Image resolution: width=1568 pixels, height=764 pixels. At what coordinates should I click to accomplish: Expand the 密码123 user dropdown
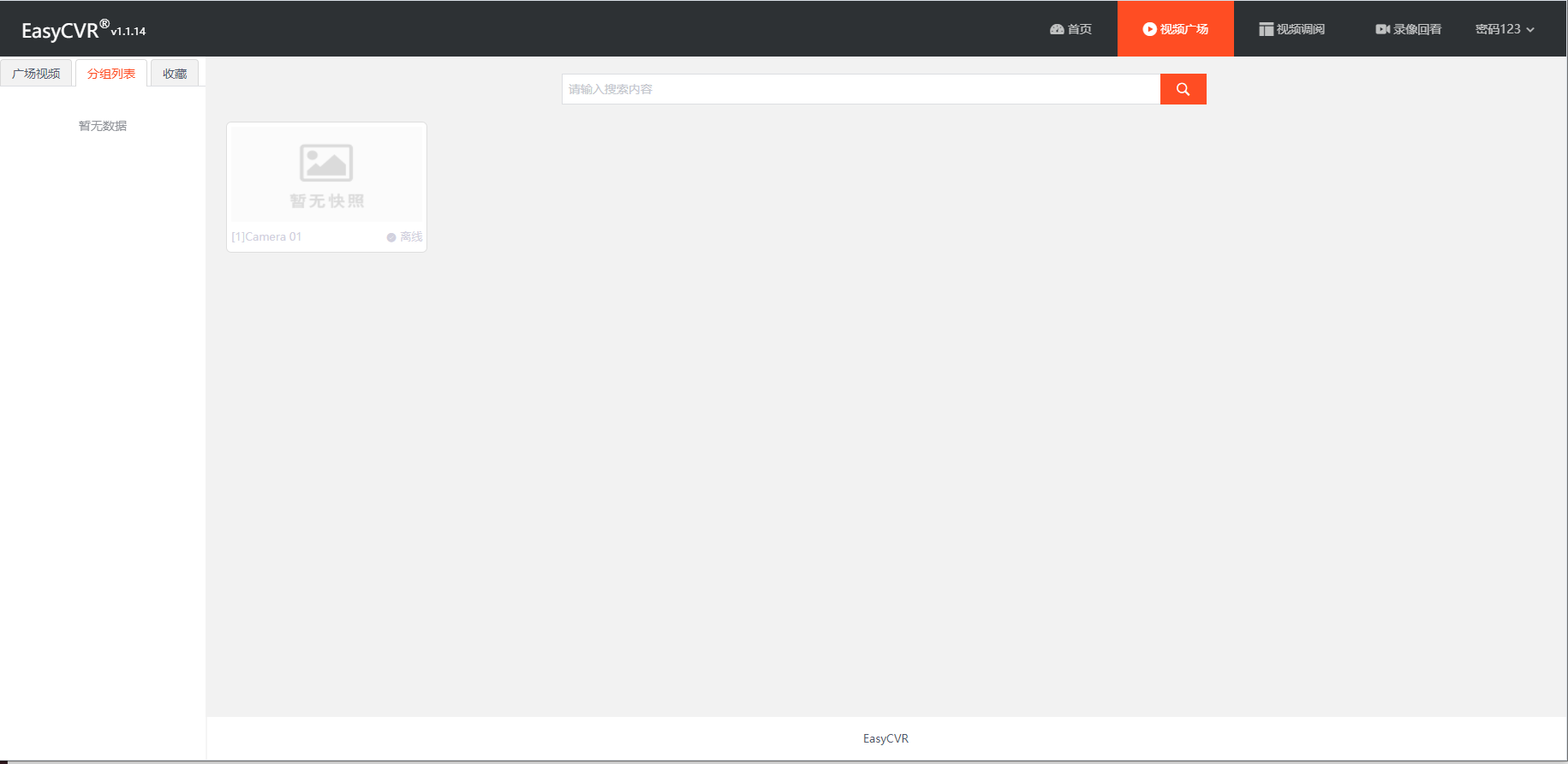click(x=1505, y=29)
